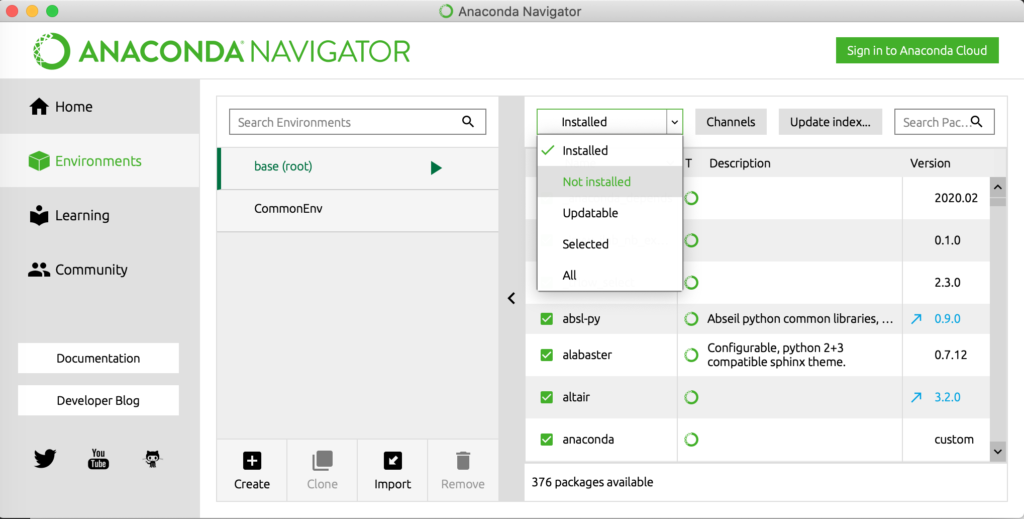Viewport: 1024px width, 519px height.
Task: Sort by the Description column header
Action: click(739, 163)
